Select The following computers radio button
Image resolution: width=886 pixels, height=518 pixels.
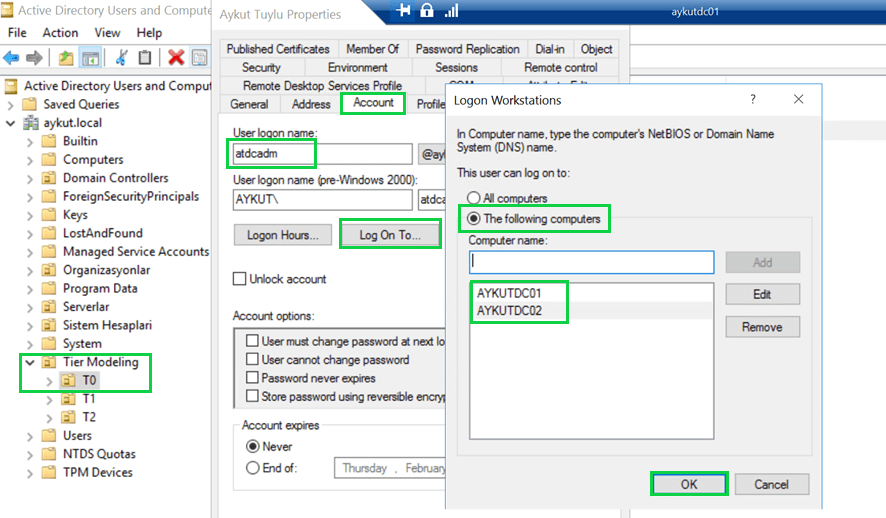tap(474, 219)
